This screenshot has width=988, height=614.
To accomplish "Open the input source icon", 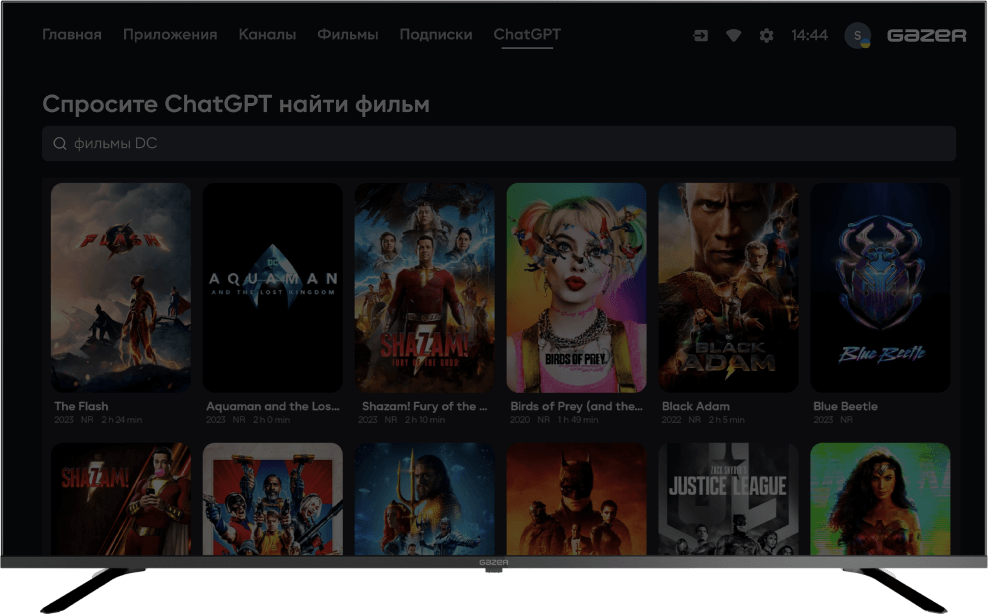I will click(701, 36).
